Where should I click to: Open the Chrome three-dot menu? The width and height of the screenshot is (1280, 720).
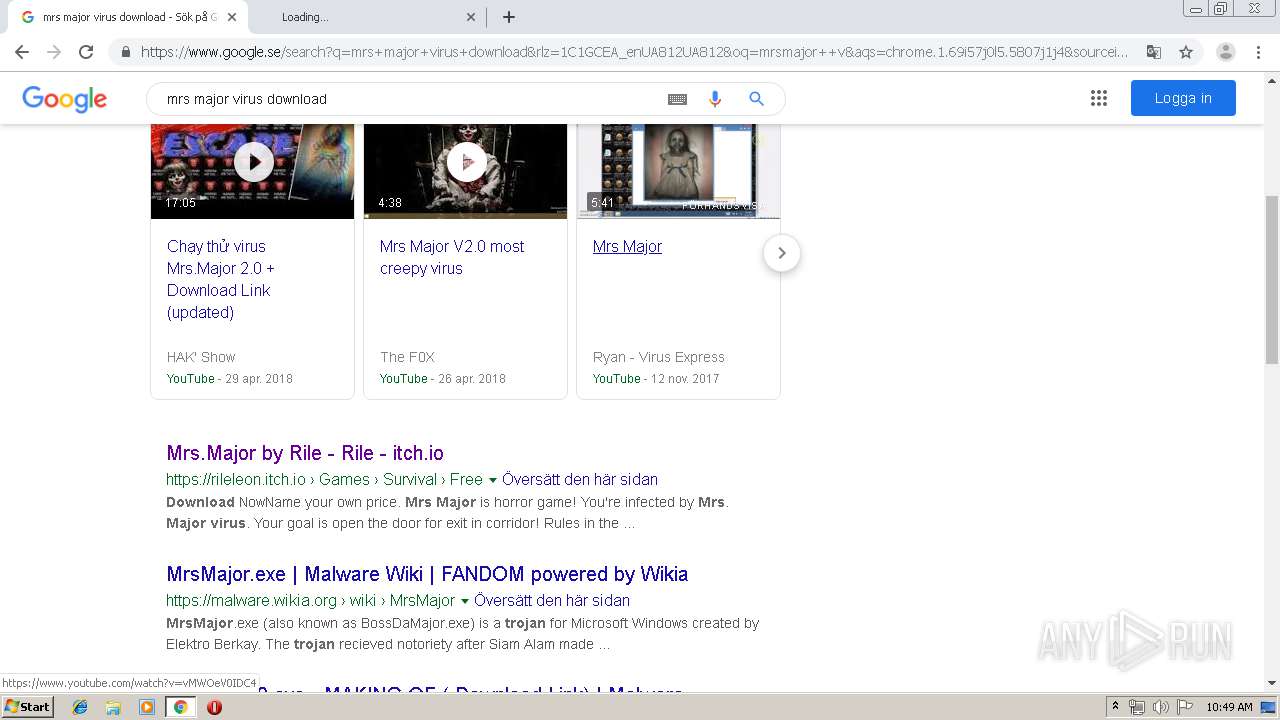pyautogui.click(x=1258, y=52)
